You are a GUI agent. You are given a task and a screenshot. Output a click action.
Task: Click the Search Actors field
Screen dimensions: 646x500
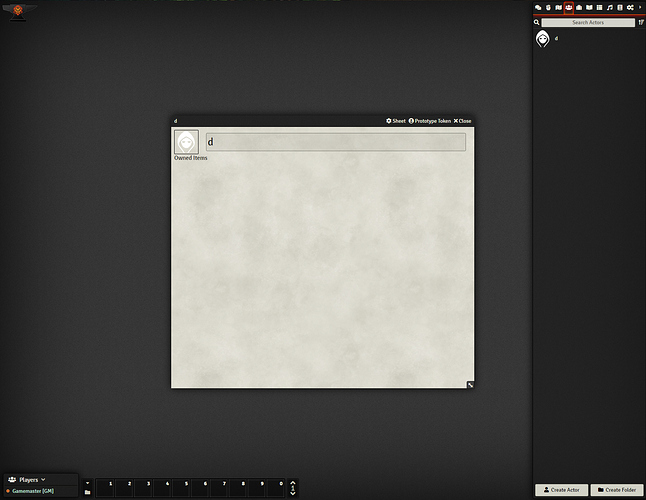pos(588,22)
